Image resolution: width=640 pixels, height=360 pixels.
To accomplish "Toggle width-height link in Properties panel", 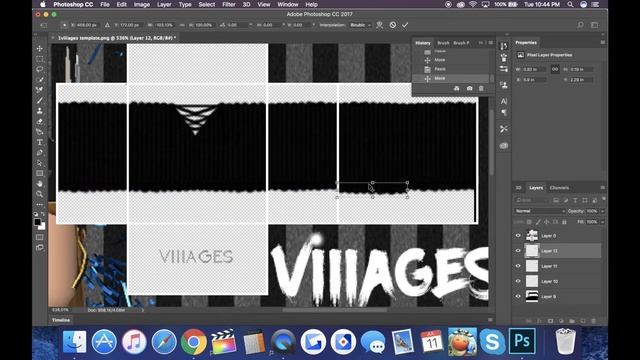I will point(555,69).
